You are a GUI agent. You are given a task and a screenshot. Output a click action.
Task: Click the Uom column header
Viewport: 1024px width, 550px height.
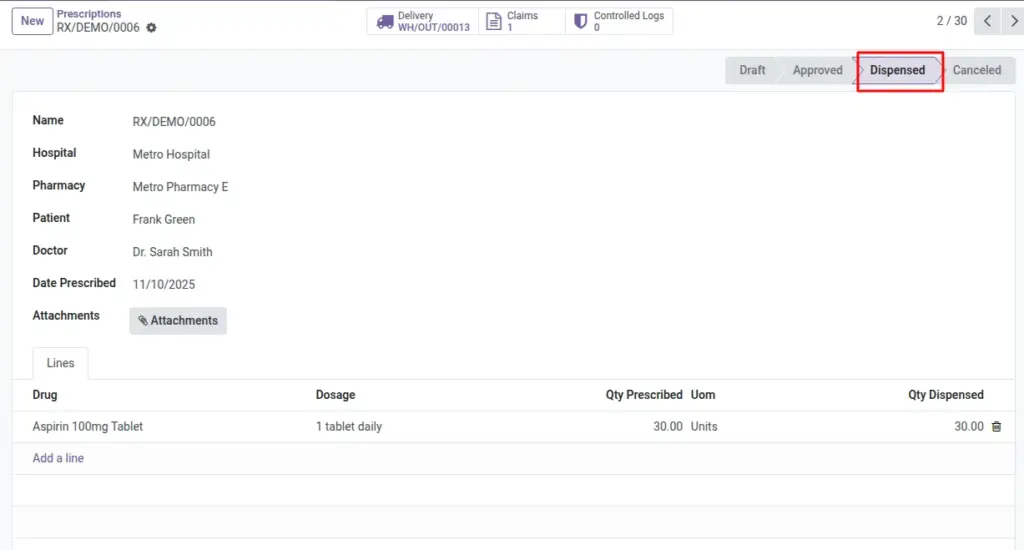703,395
